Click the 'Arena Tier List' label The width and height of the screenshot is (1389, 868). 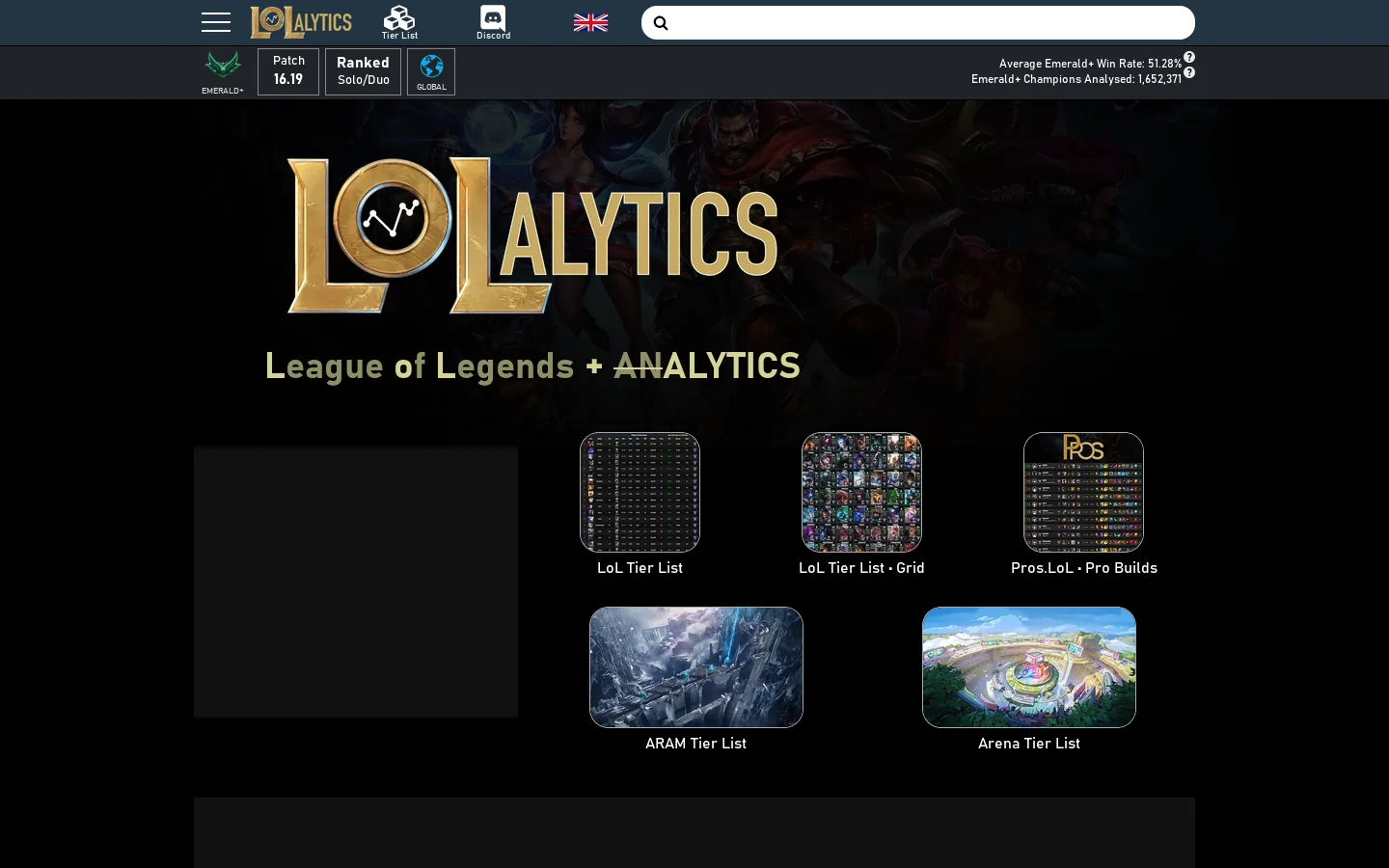coord(1029,743)
